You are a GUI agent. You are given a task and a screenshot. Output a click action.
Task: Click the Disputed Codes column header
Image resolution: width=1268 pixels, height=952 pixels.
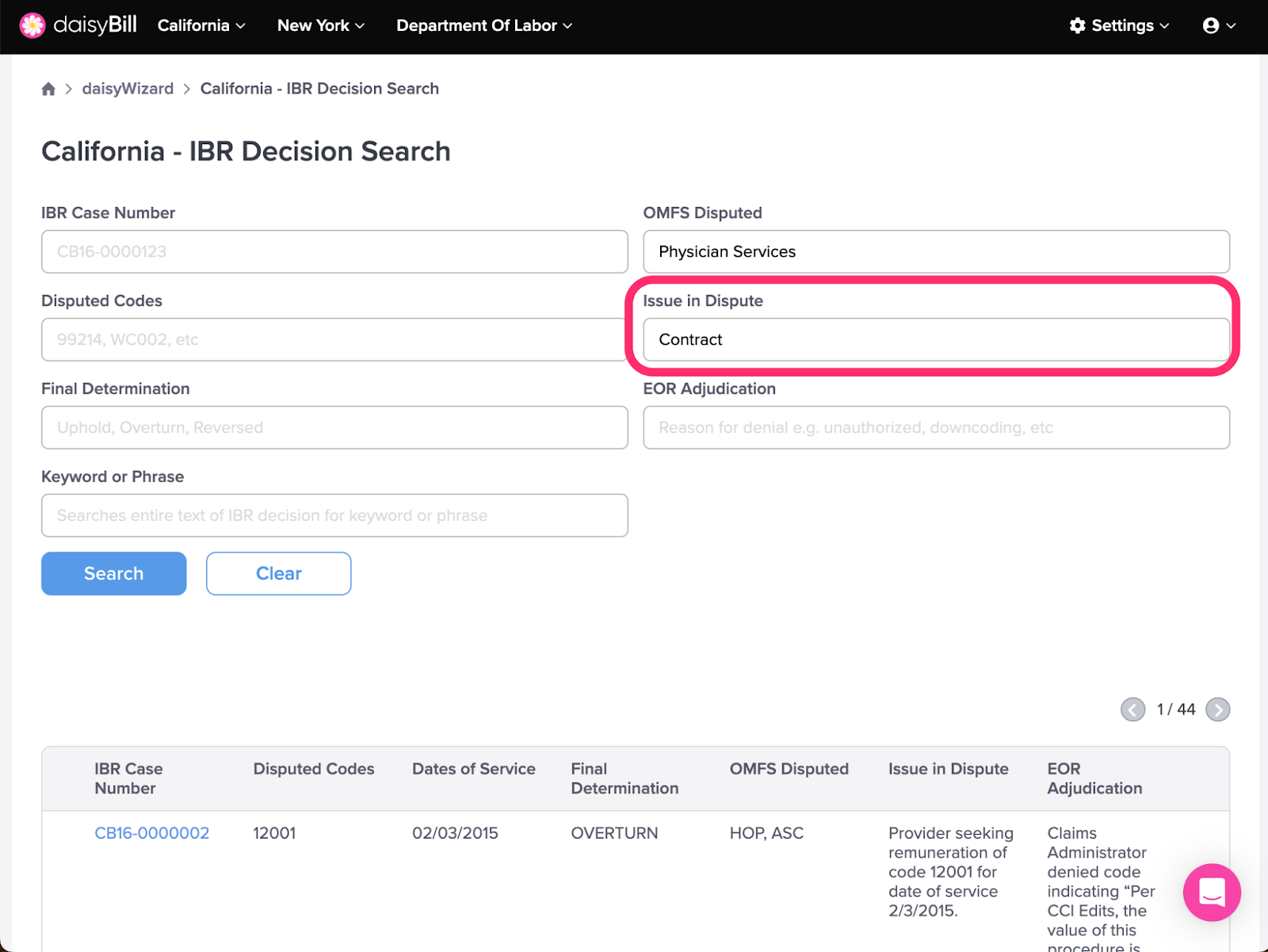pos(314,769)
